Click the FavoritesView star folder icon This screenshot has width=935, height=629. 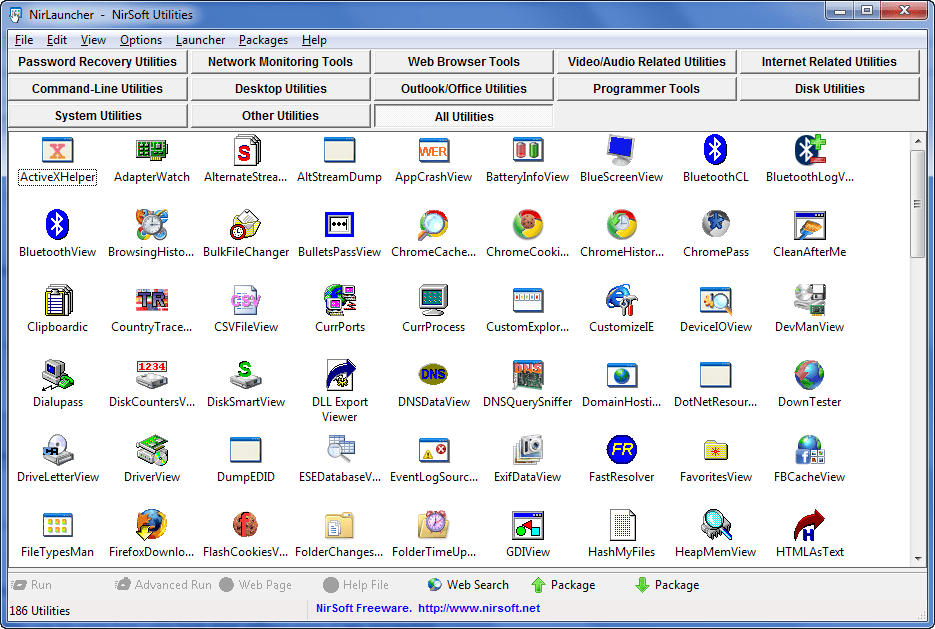pos(716,450)
